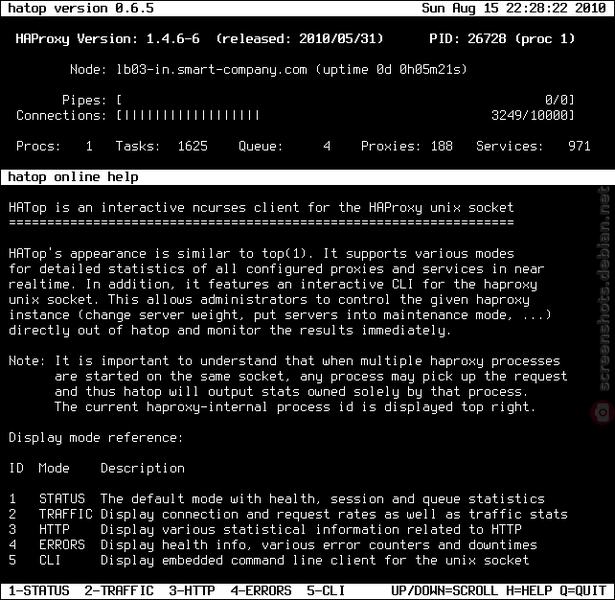Click the CLI row in mode table

tap(269, 560)
